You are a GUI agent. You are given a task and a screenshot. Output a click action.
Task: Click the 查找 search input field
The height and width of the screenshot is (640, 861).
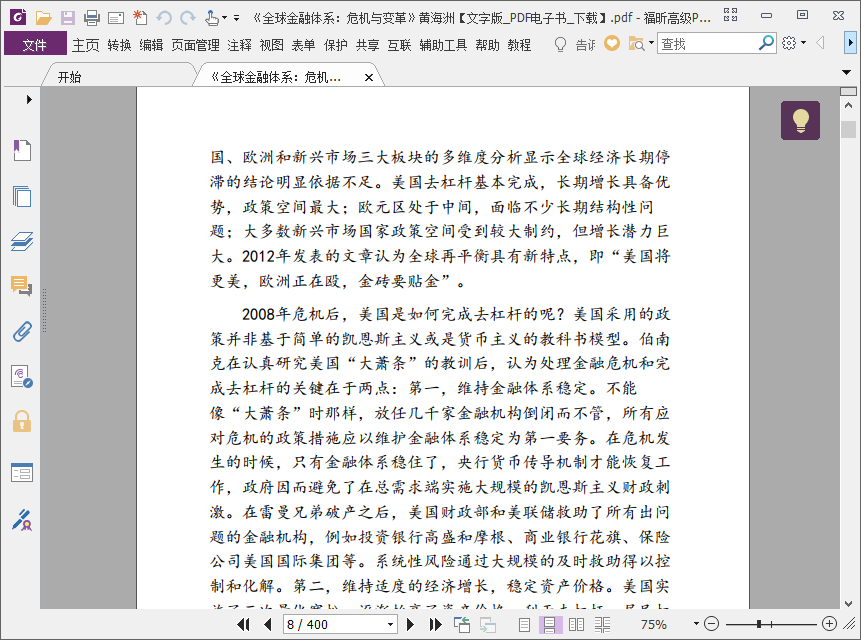708,43
